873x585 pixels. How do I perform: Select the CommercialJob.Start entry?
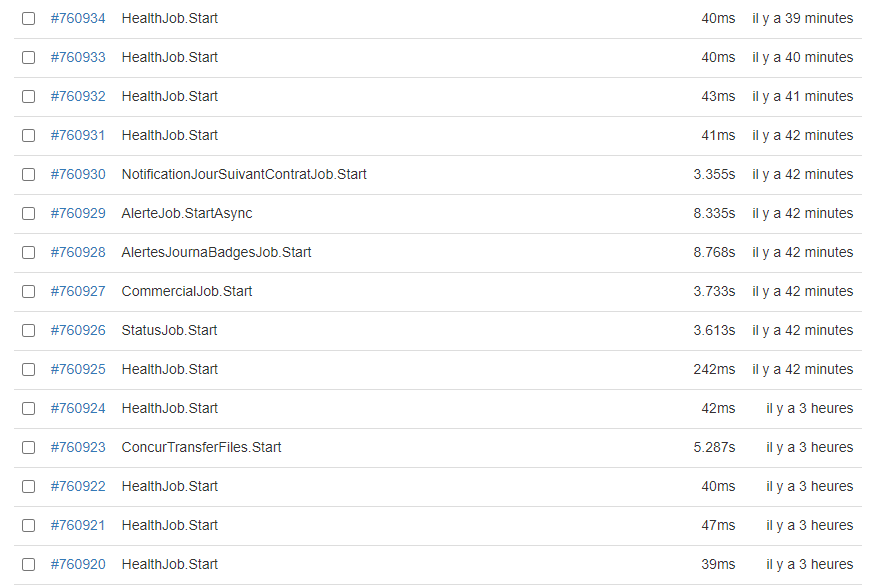click(187, 291)
